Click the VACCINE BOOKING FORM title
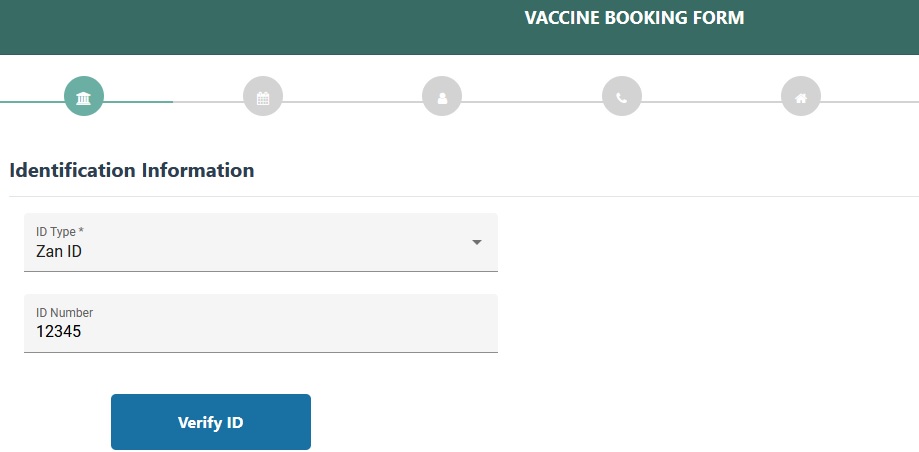 [634, 18]
